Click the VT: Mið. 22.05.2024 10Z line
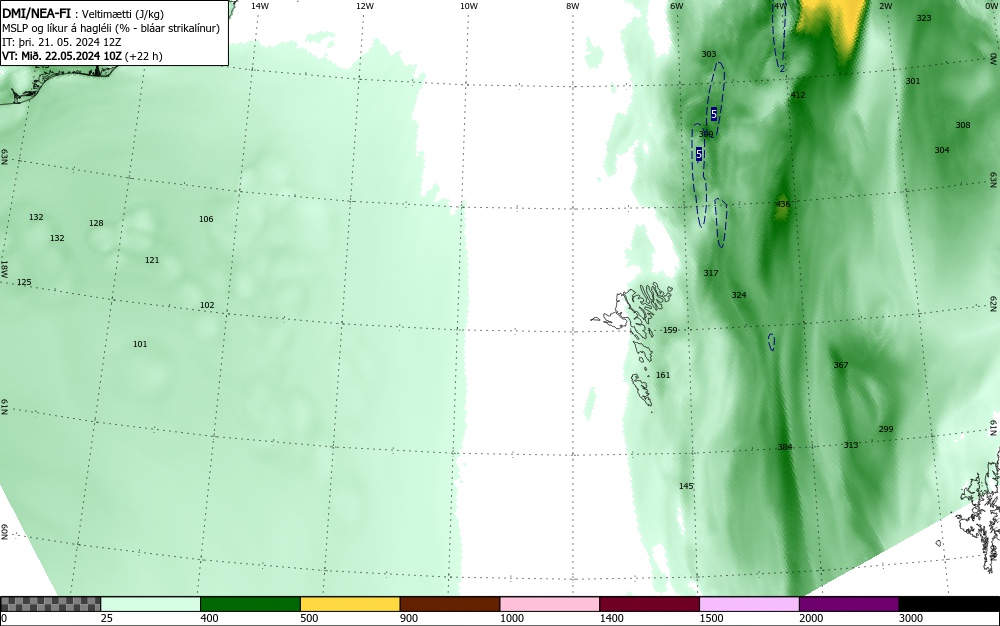Viewport: 1000px width, 626px height. click(x=82, y=56)
